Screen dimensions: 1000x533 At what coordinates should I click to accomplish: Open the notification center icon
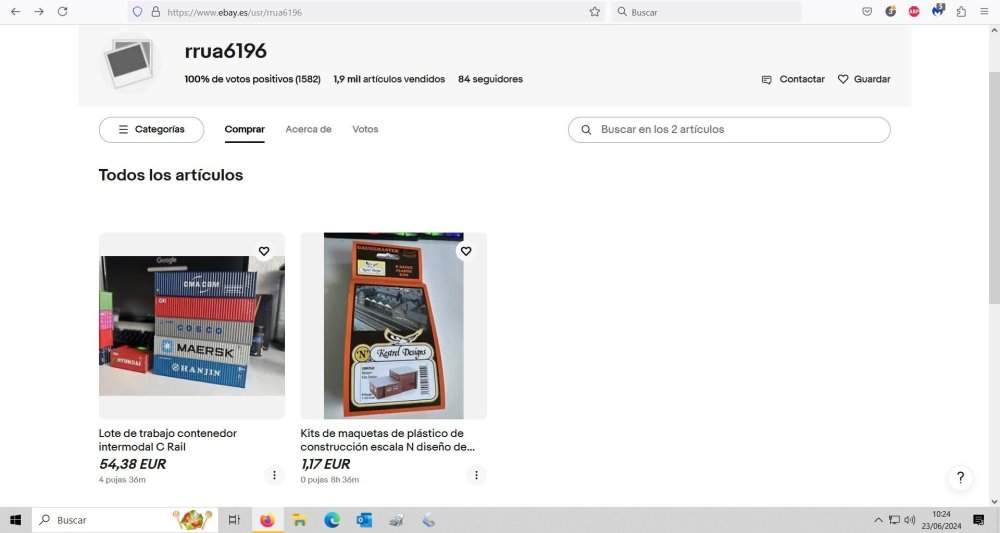pyautogui.click(x=979, y=520)
